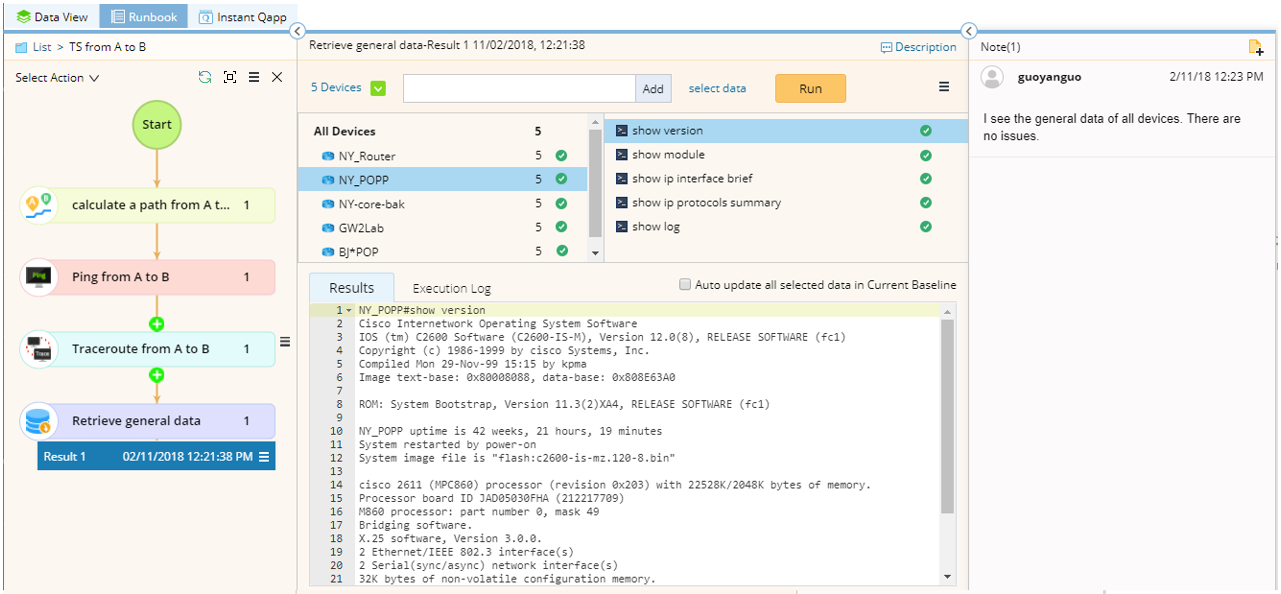Enable Auto update all selected data checkbox
Screen dimensions: 1281x594
point(685,285)
